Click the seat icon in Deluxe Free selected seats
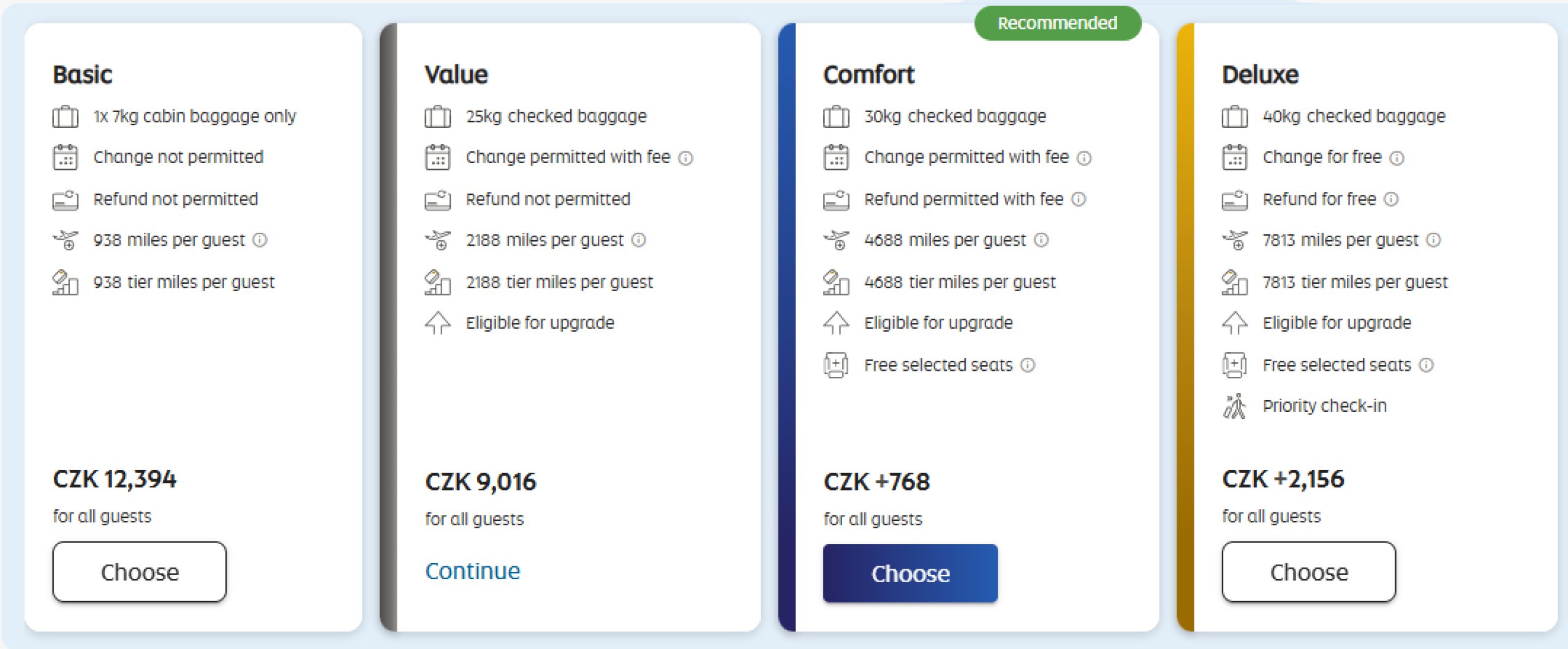This screenshot has width=1568, height=649. click(x=1235, y=365)
